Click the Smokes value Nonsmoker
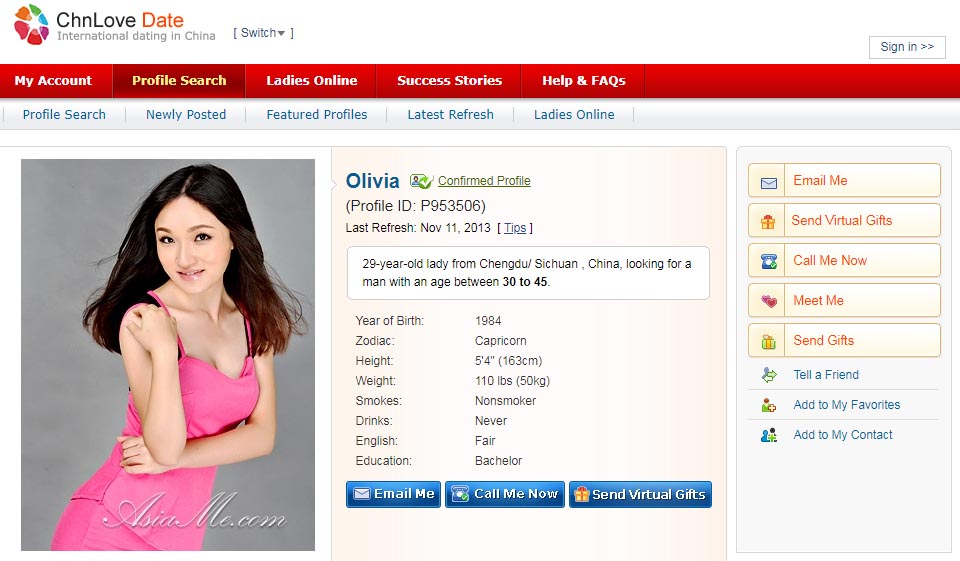The width and height of the screenshot is (960, 561). pyautogui.click(x=505, y=401)
